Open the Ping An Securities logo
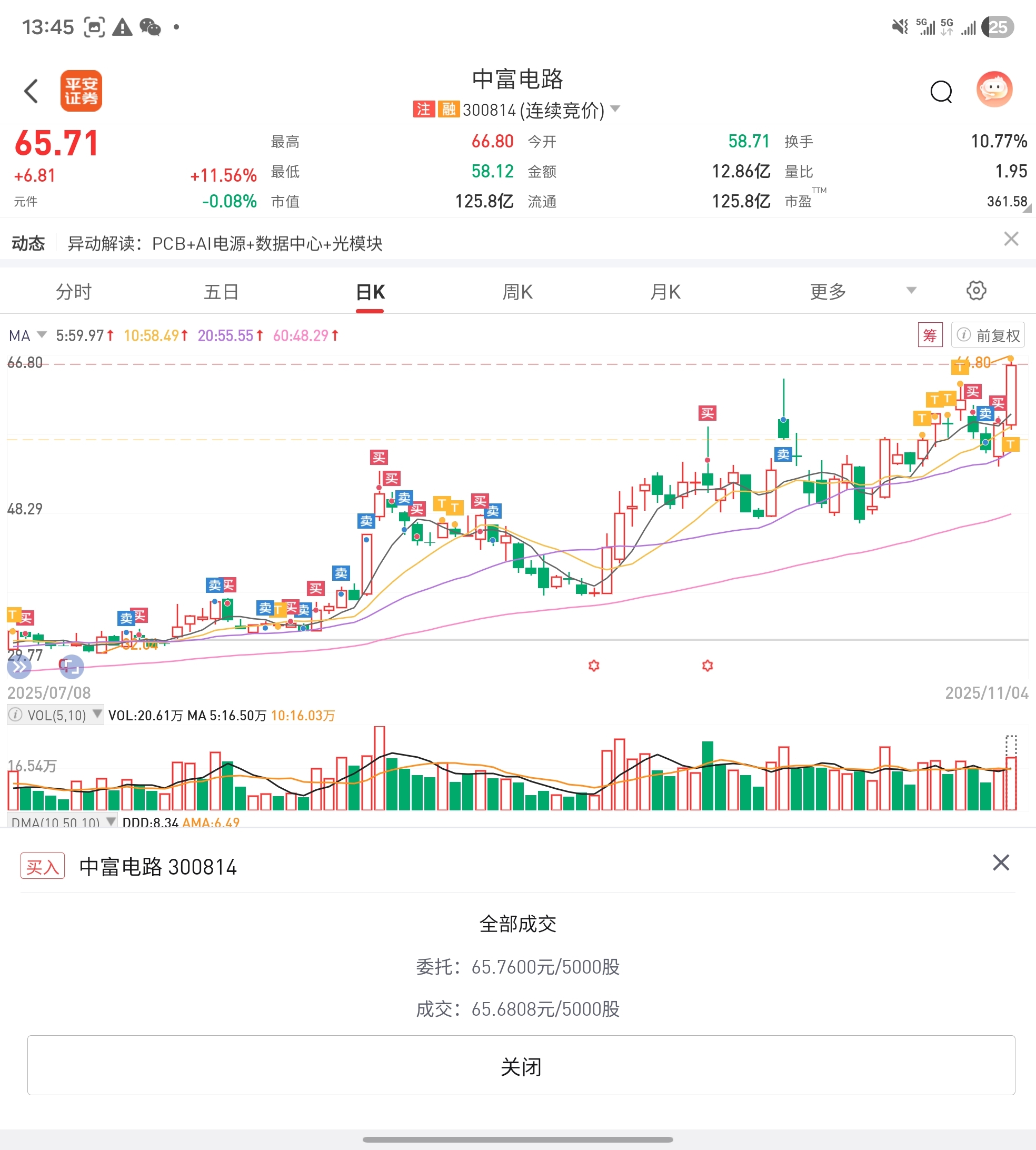 click(81, 91)
